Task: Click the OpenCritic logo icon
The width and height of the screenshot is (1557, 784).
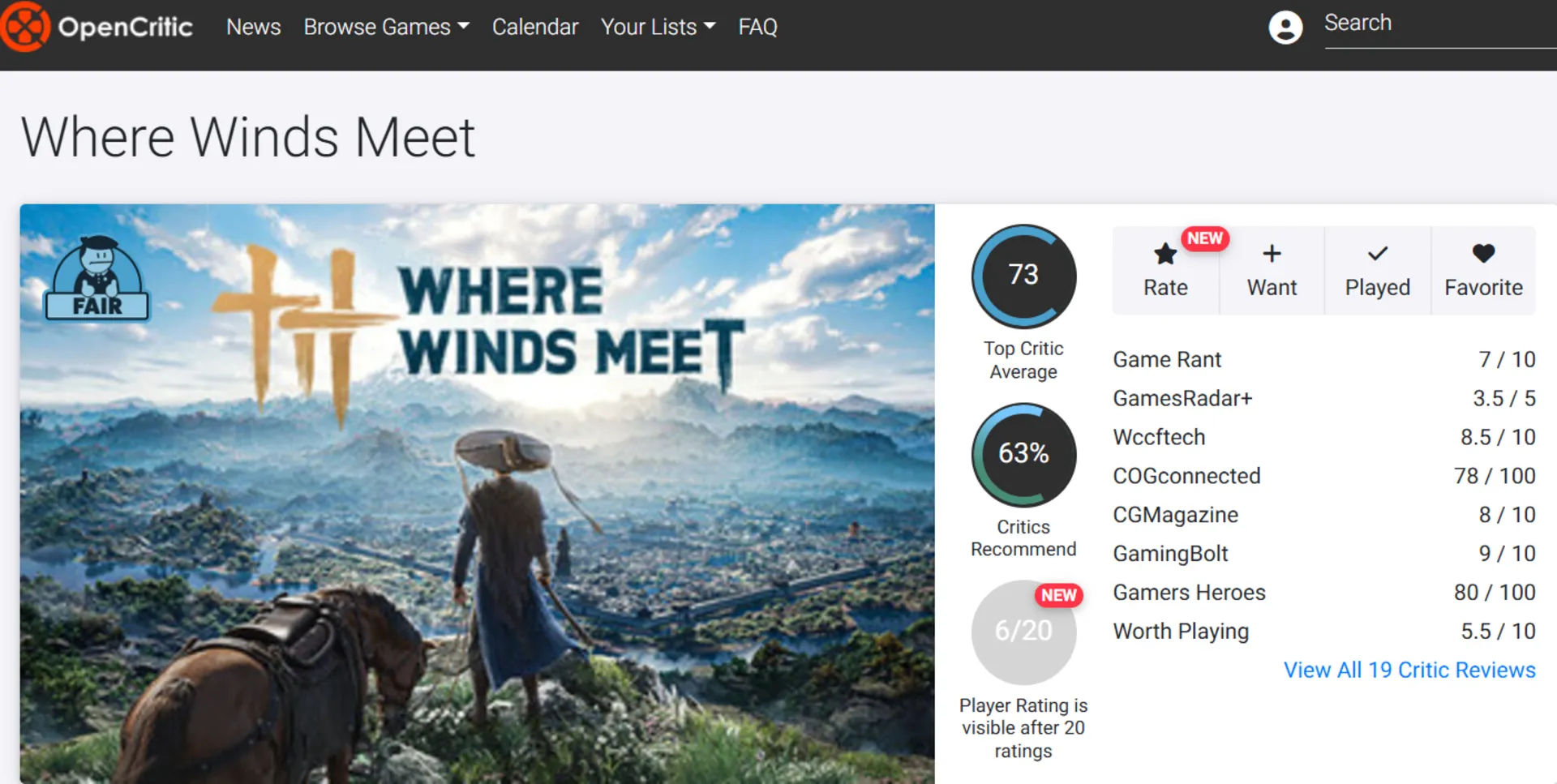Action: pyautogui.click(x=26, y=27)
